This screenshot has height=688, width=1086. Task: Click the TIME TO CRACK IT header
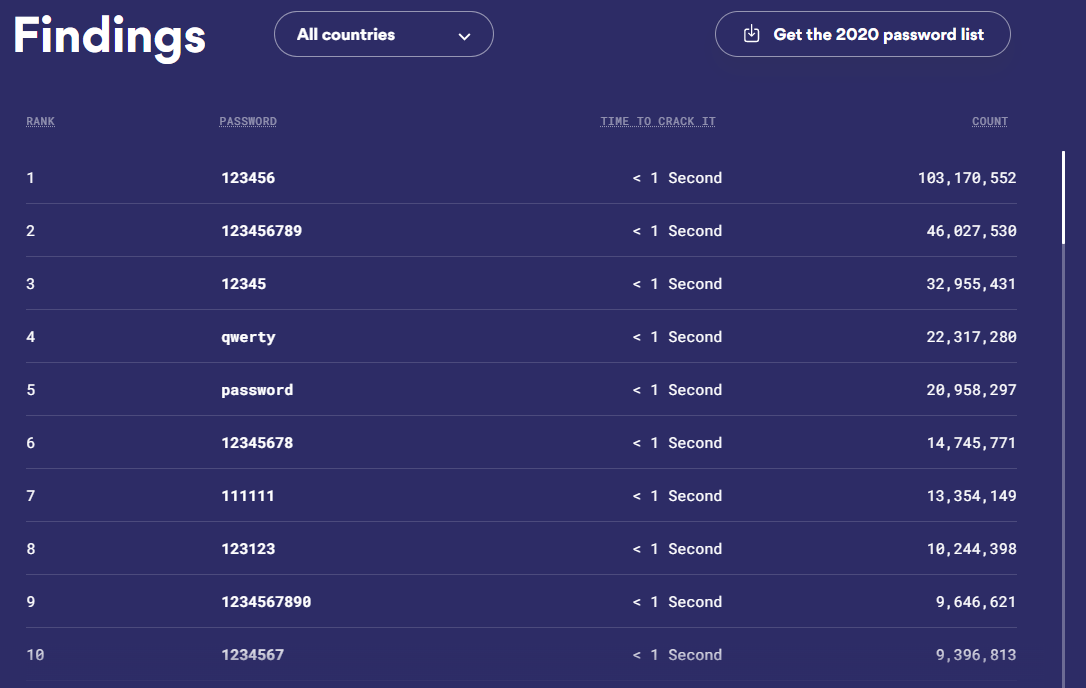658,122
